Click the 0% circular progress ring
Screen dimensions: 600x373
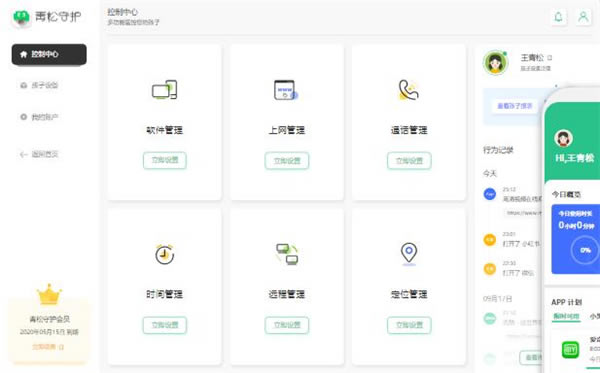(x=585, y=250)
